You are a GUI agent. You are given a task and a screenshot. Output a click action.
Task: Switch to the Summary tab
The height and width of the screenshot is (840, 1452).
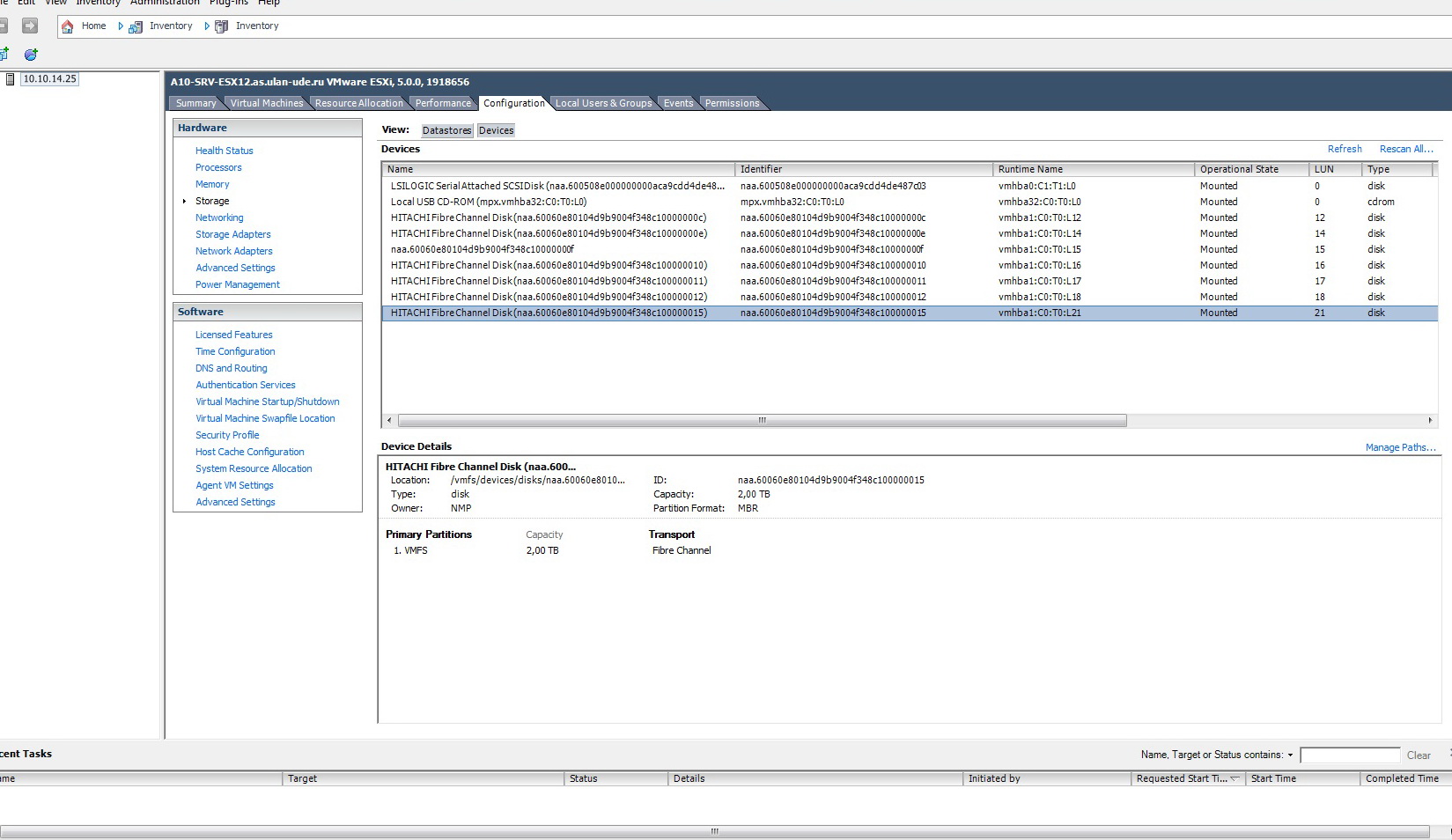tap(195, 103)
